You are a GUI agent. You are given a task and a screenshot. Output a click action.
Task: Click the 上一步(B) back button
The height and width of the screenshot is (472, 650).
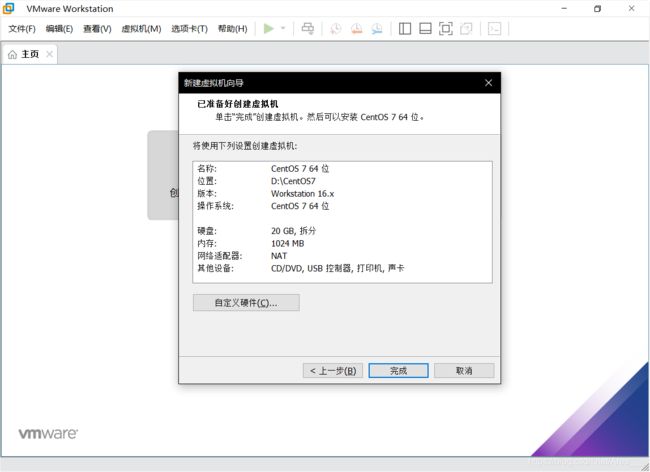coord(333,370)
